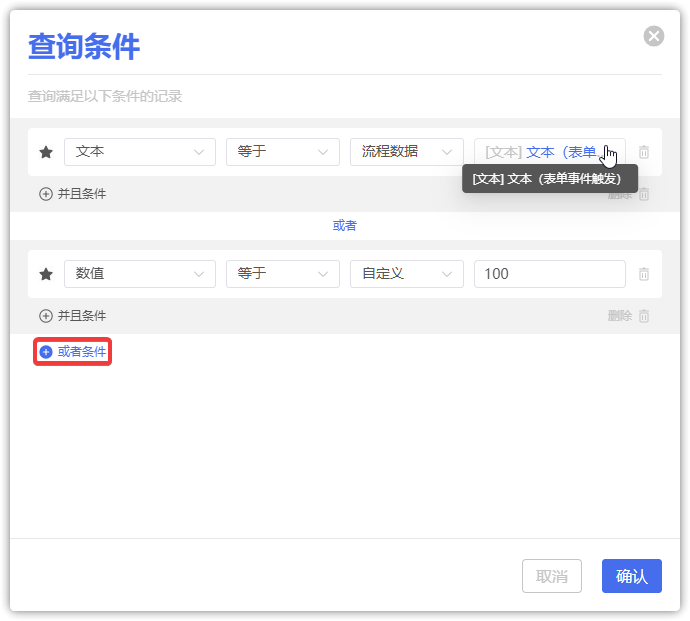
Task: Add 并且条件 under the 数值 condition
Action: pos(72,316)
